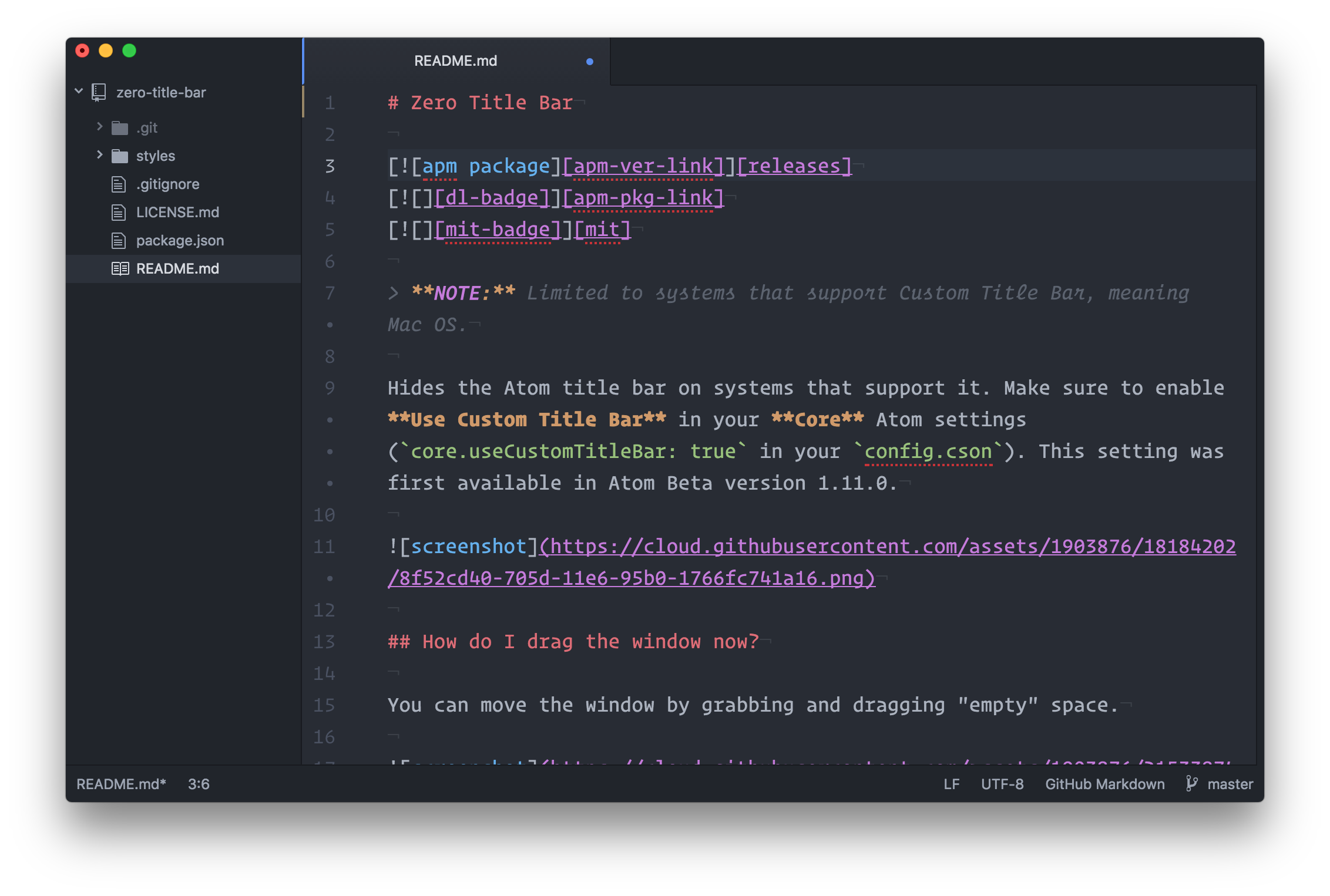
Task: Click the zero-title-bar repository icon
Action: click(99, 92)
